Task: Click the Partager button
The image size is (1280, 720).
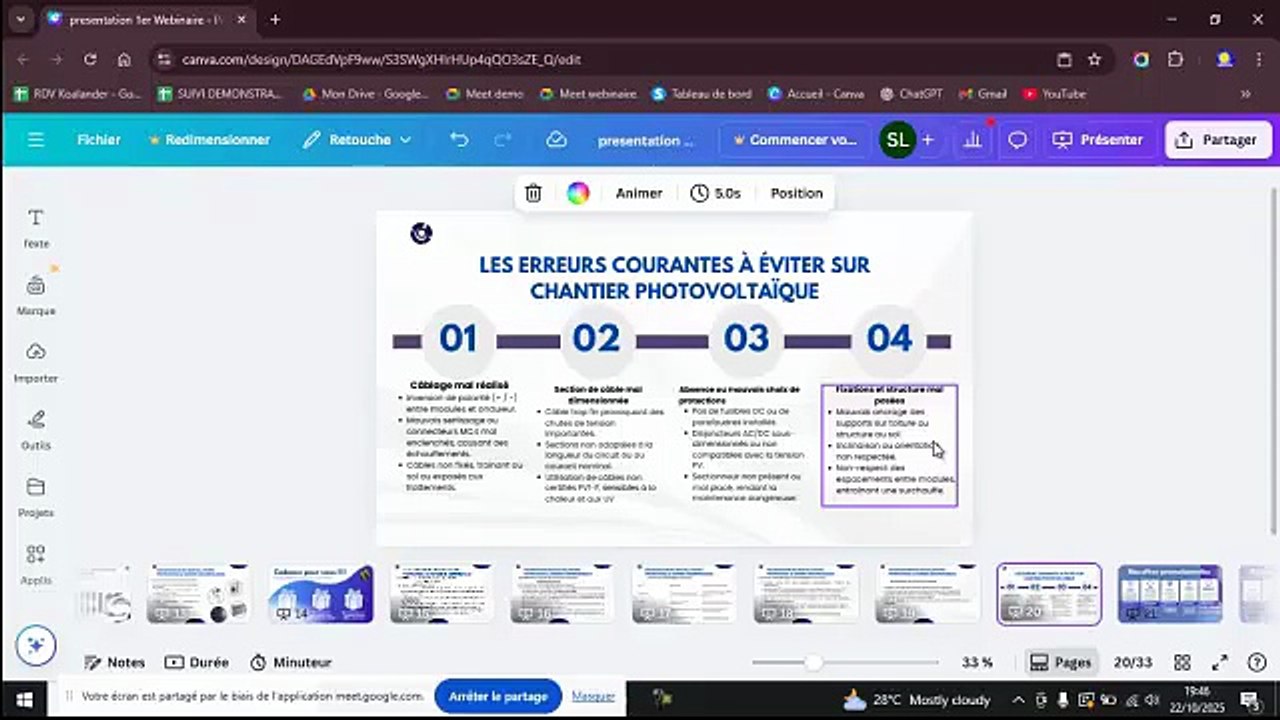Action: 1218,140
